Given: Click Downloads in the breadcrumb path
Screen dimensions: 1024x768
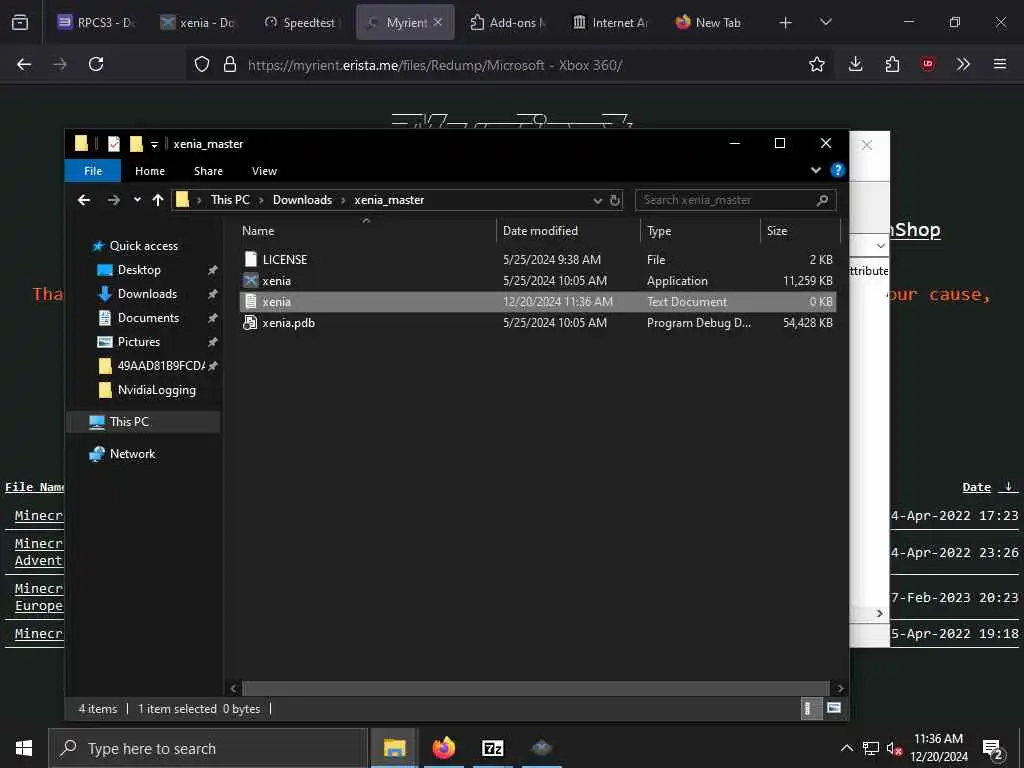Looking at the screenshot, I should point(302,200).
